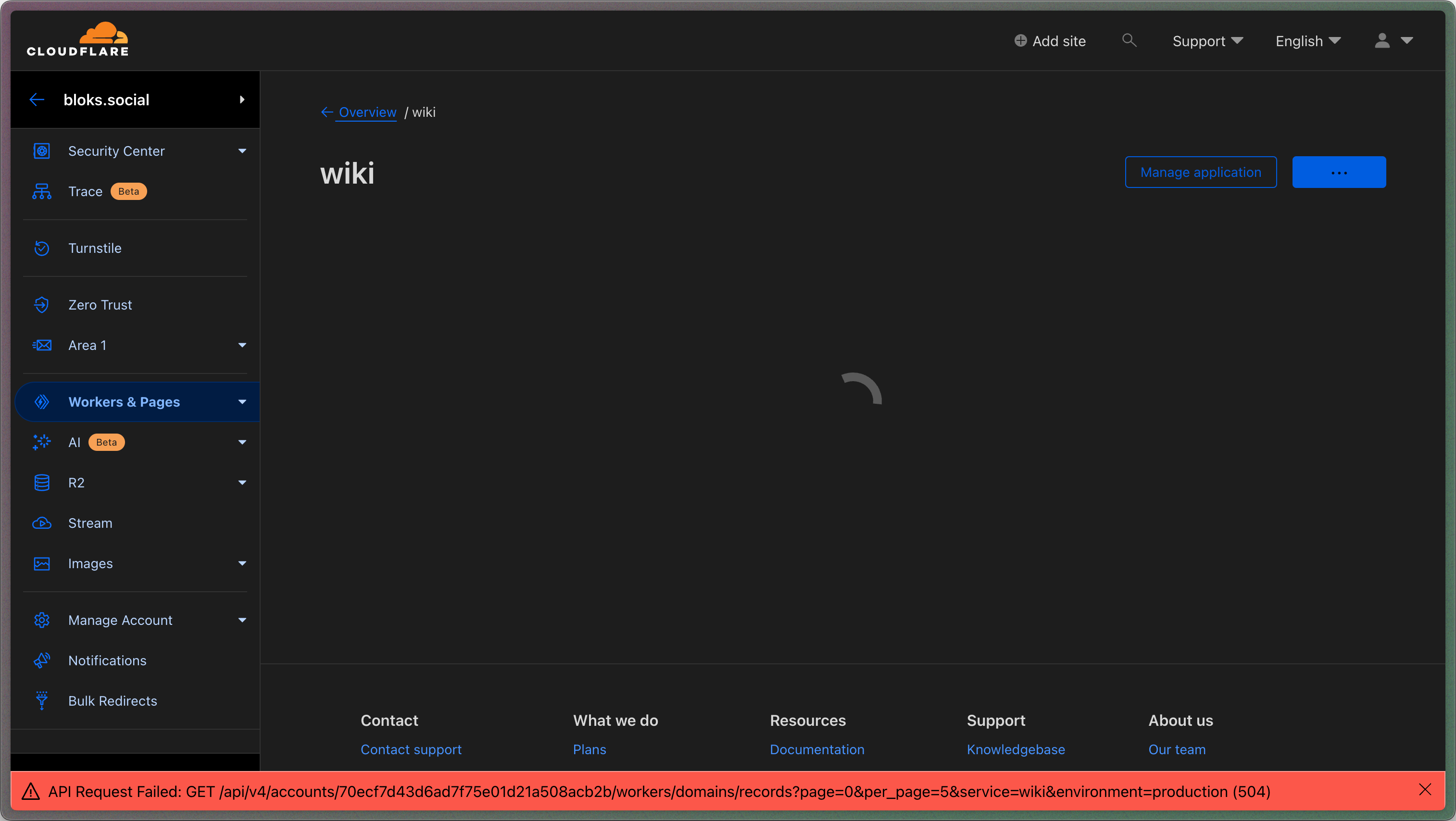Expand the R2 sidebar section
The width and height of the screenshot is (1456, 821).
[x=242, y=483]
